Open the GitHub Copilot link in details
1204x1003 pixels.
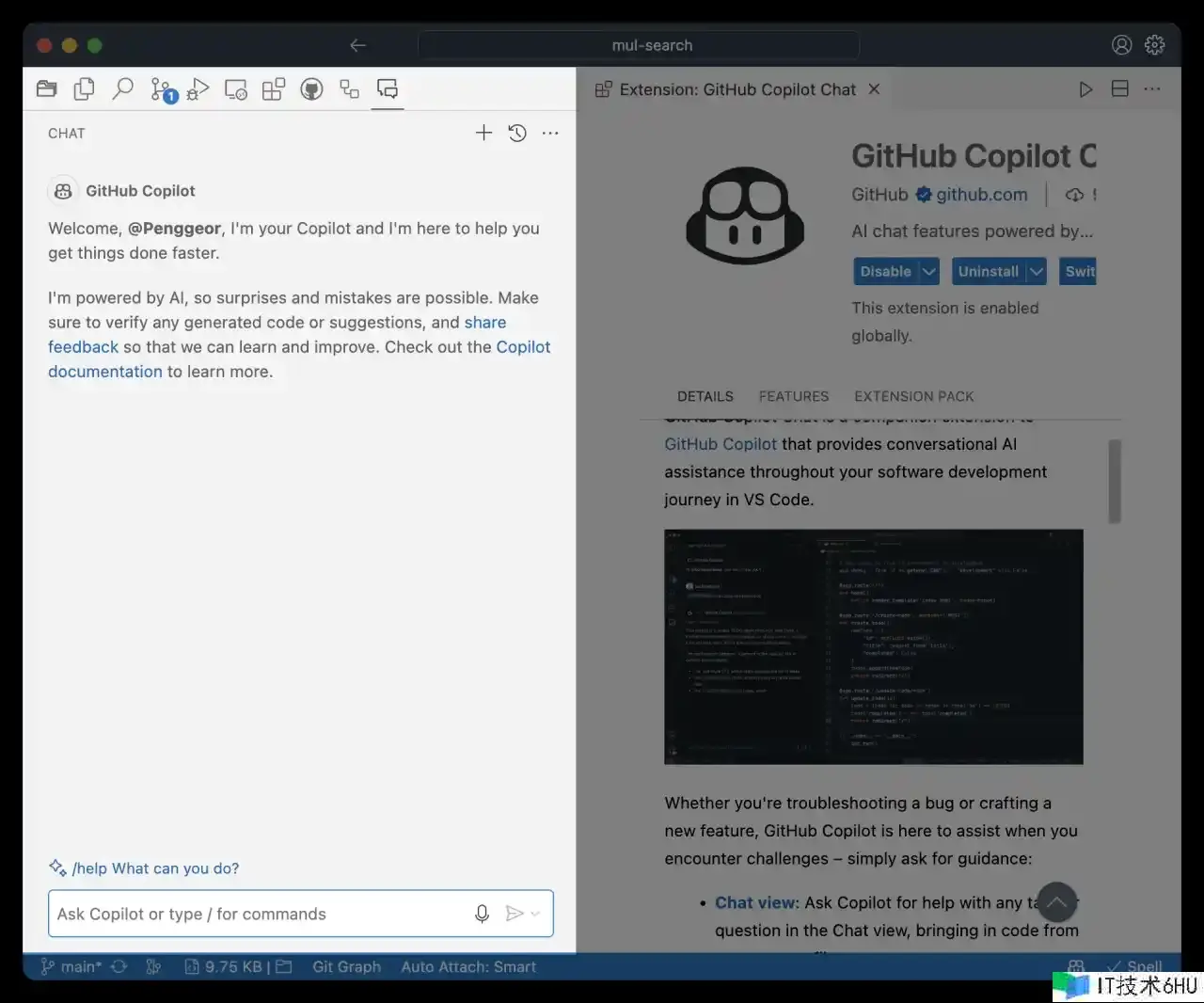coord(721,444)
